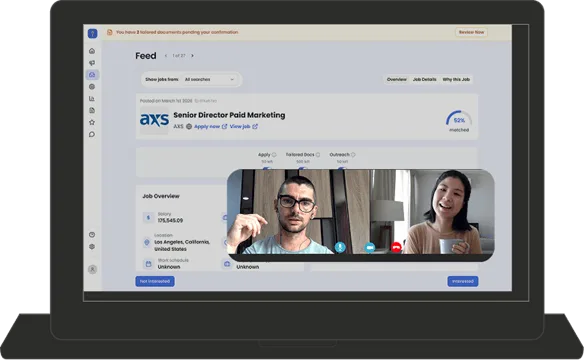Click the salary value 175,545.09
This screenshot has height=360, width=584.
[170, 220]
